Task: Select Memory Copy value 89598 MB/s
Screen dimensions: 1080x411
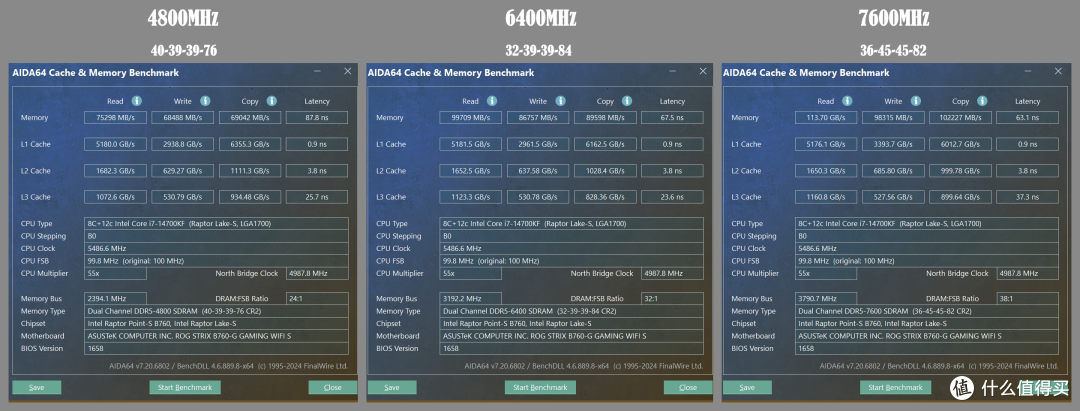Action: [x=605, y=118]
